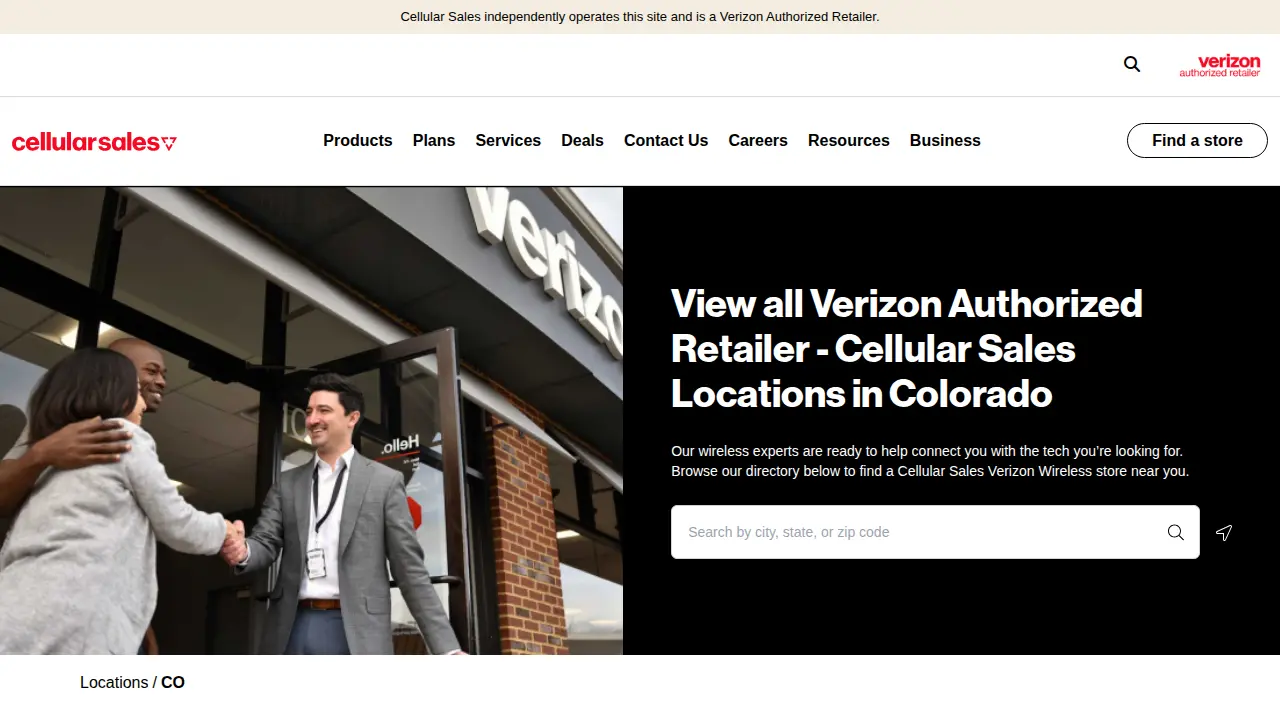Open the Plans menu

click(434, 141)
